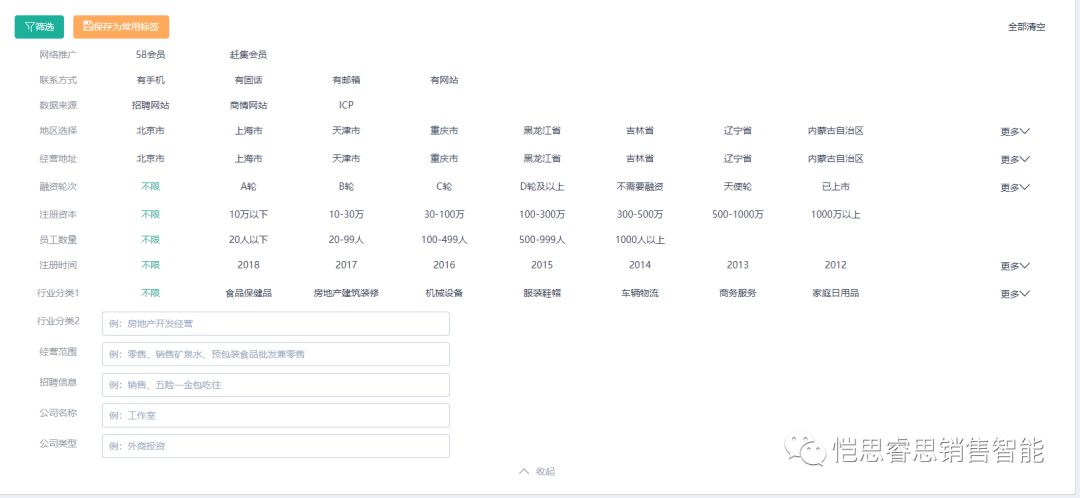Choose 重庆市 in the 地区选择 row
1080x498 pixels.
(x=444, y=130)
